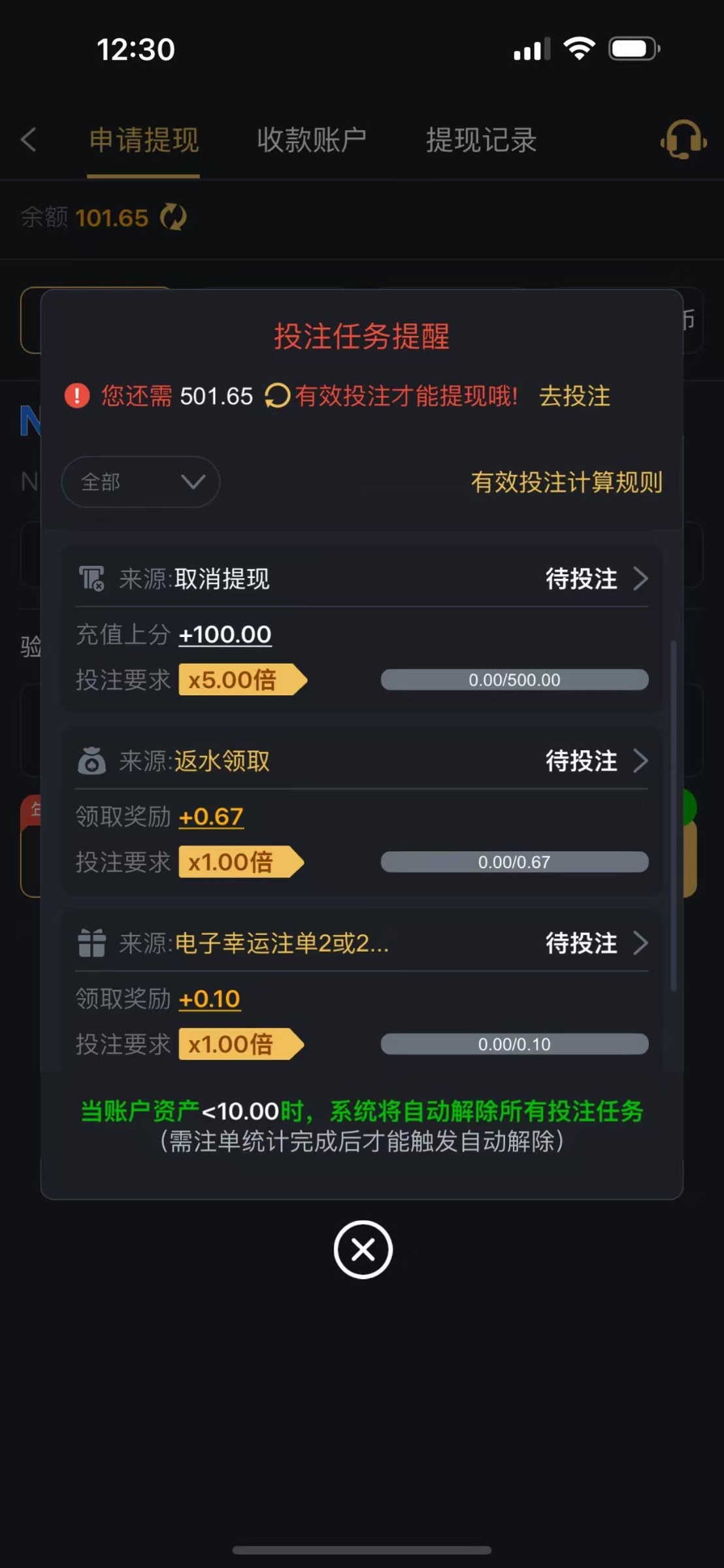
Task: Expand 取消提现 待投注 chevron
Action: (x=641, y=579)
